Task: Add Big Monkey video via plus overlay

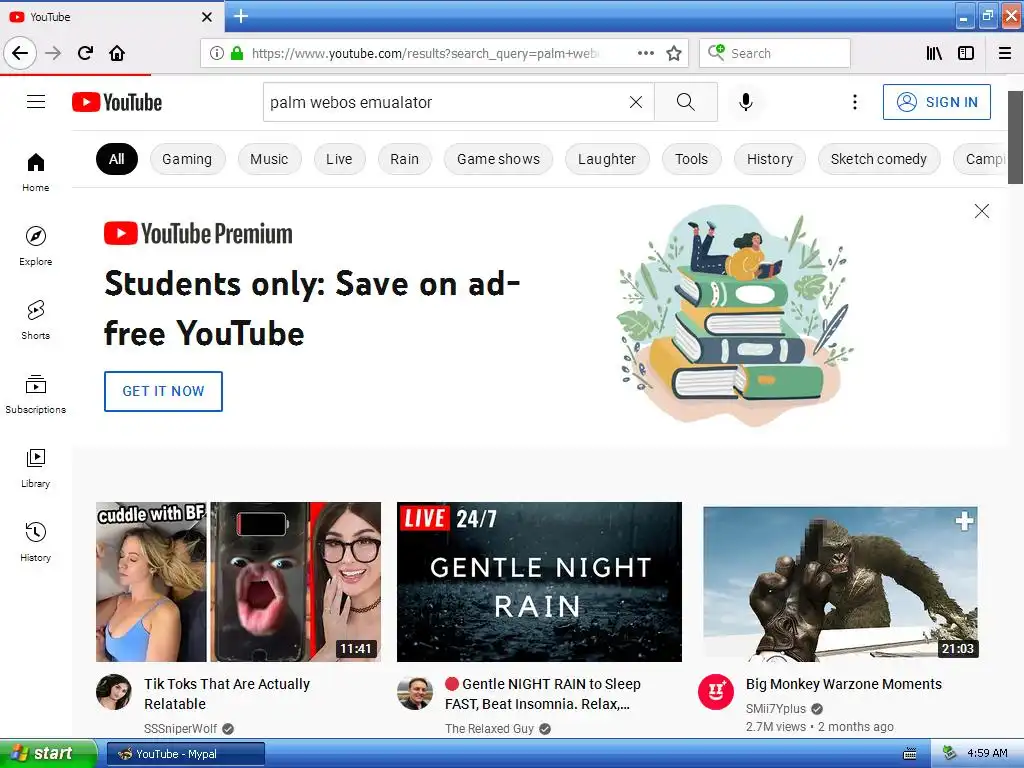Action: (964, 521)
